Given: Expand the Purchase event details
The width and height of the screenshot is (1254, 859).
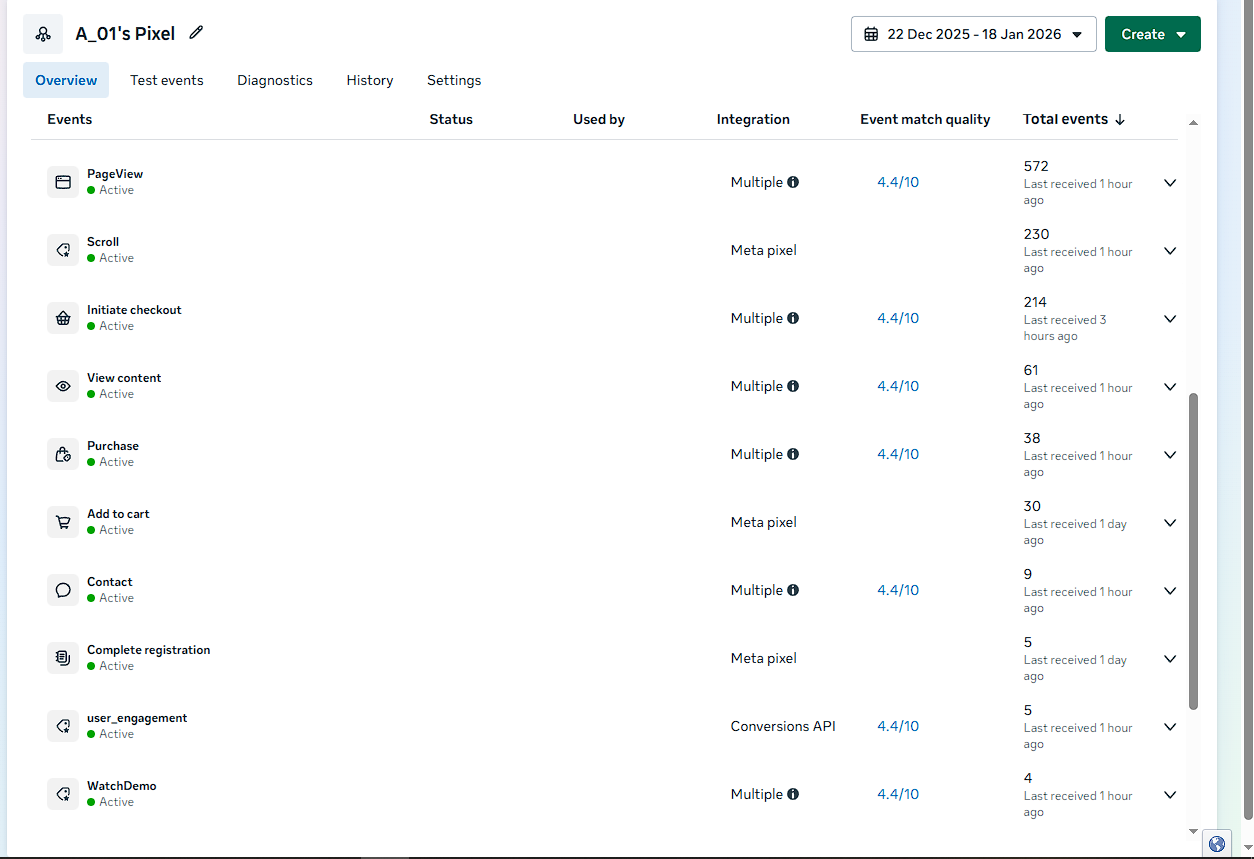Looking at the screenshot, I should [x=1170, y=455].
